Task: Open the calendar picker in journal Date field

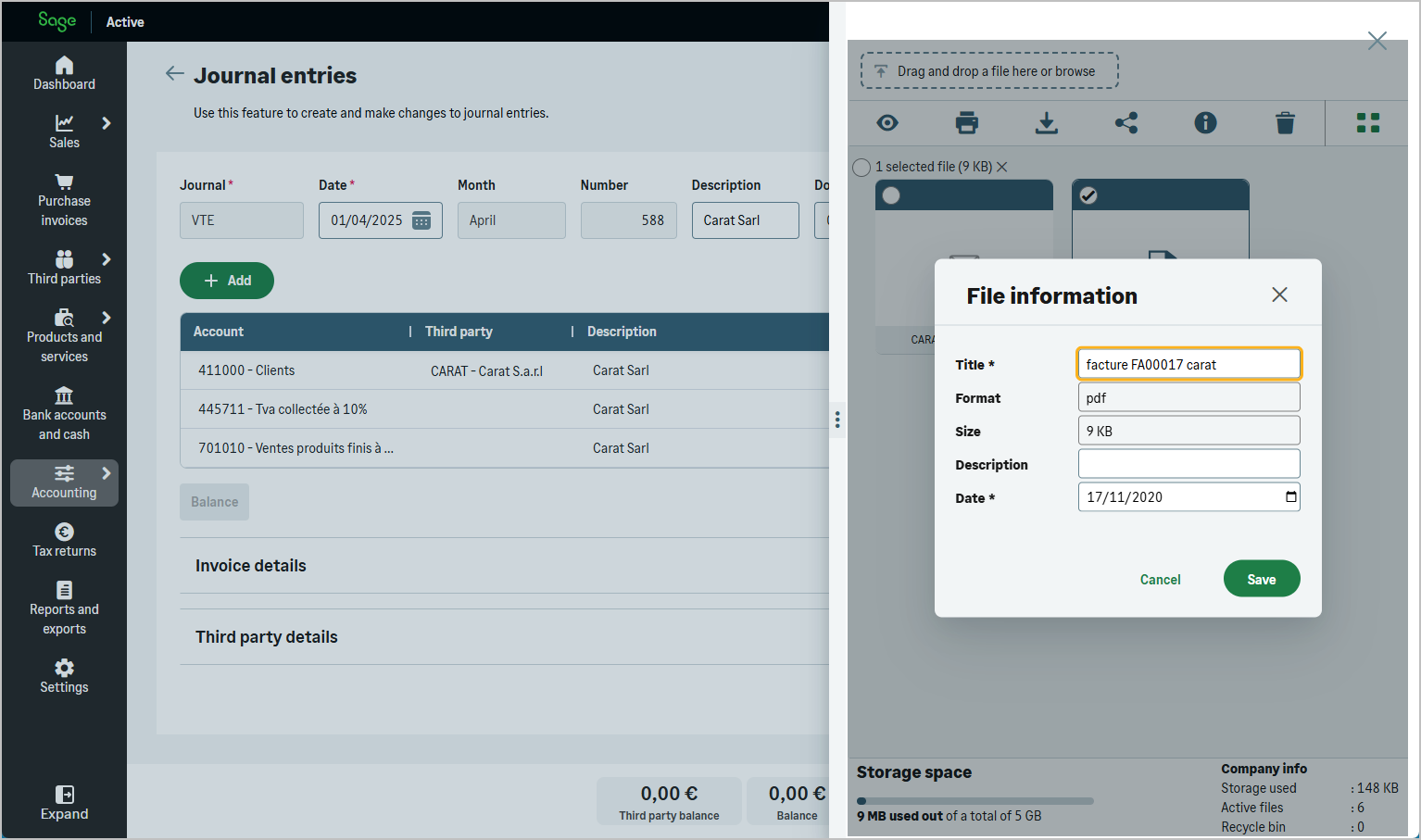Action: pos(421,220)
